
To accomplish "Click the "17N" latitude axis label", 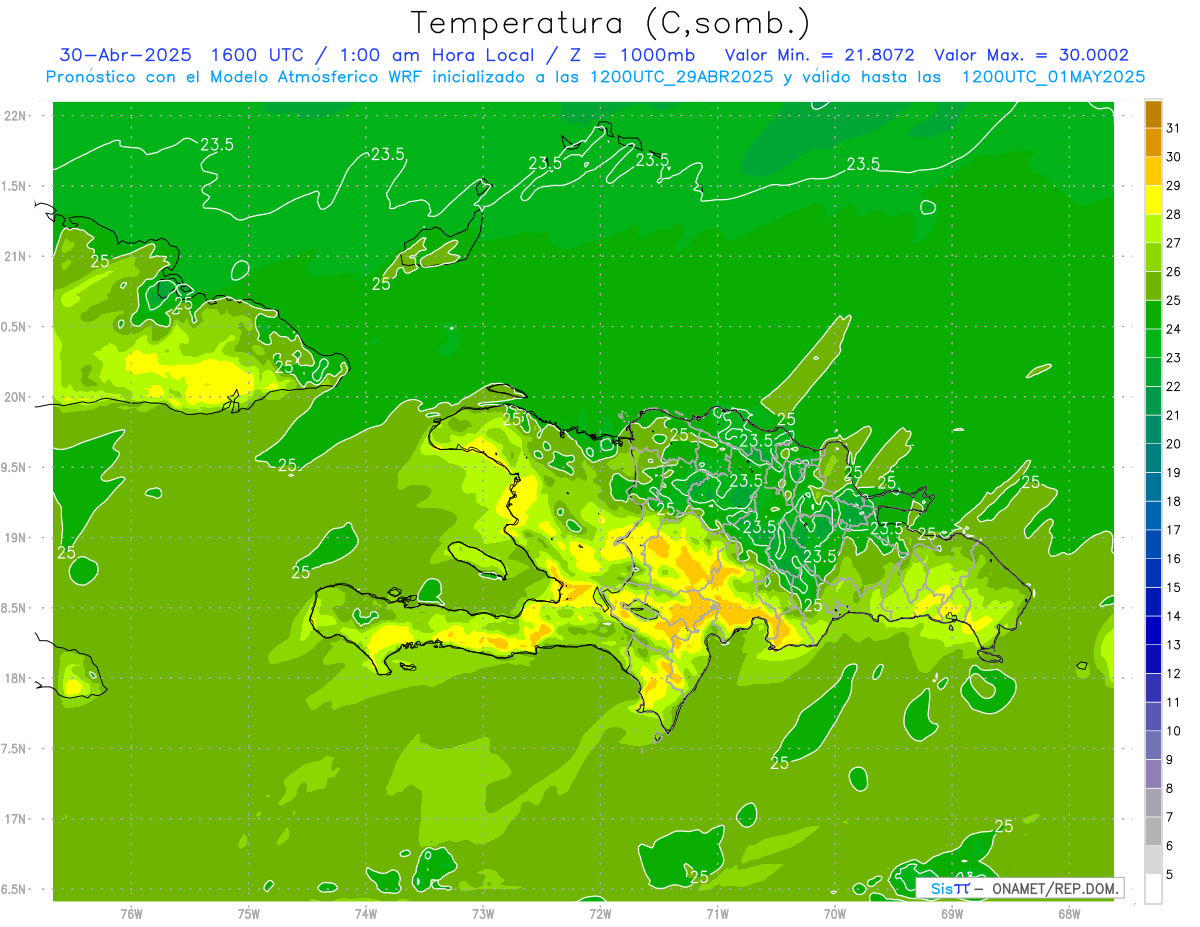I will coord(15,819).
